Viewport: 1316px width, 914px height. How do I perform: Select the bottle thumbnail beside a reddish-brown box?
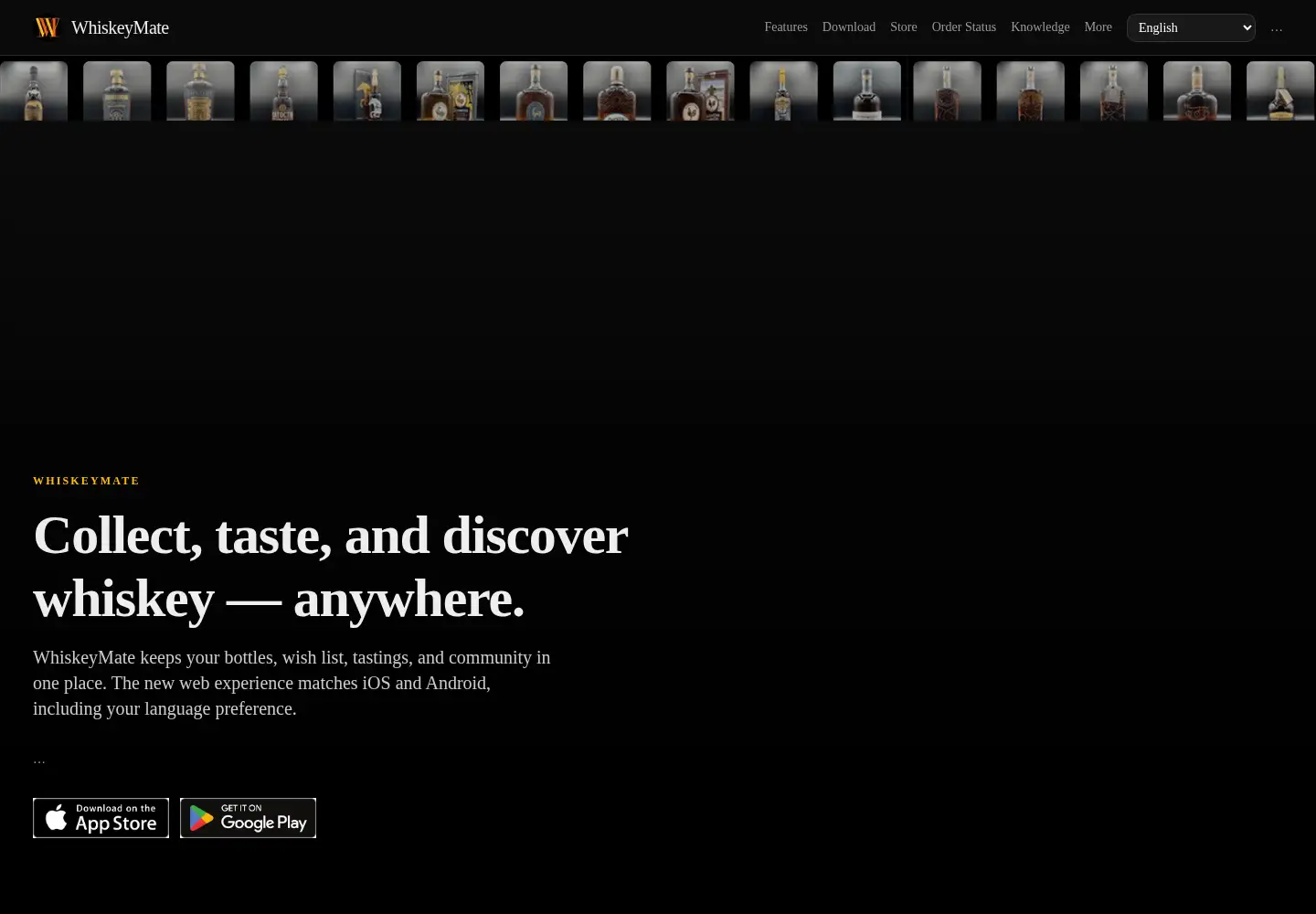[700, 91]
